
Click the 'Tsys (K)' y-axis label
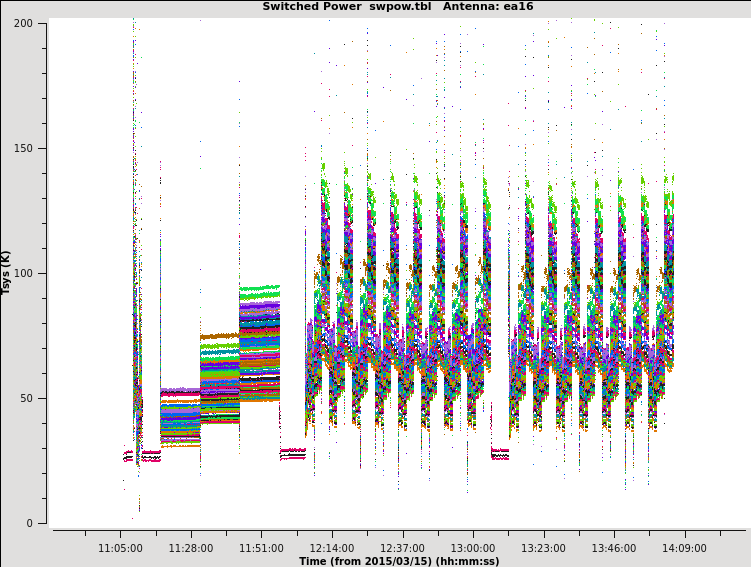(7, 272)
